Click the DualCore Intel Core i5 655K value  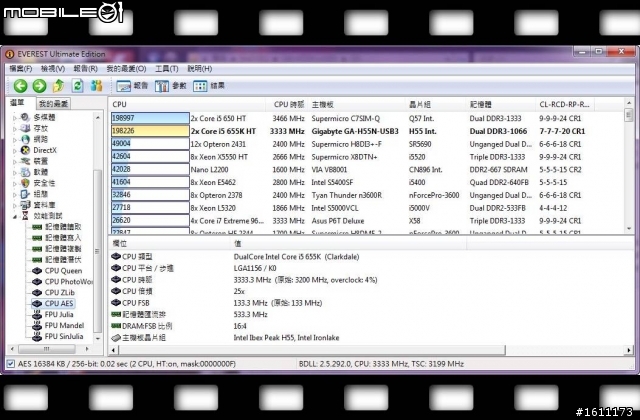click(x=296, y=257)
